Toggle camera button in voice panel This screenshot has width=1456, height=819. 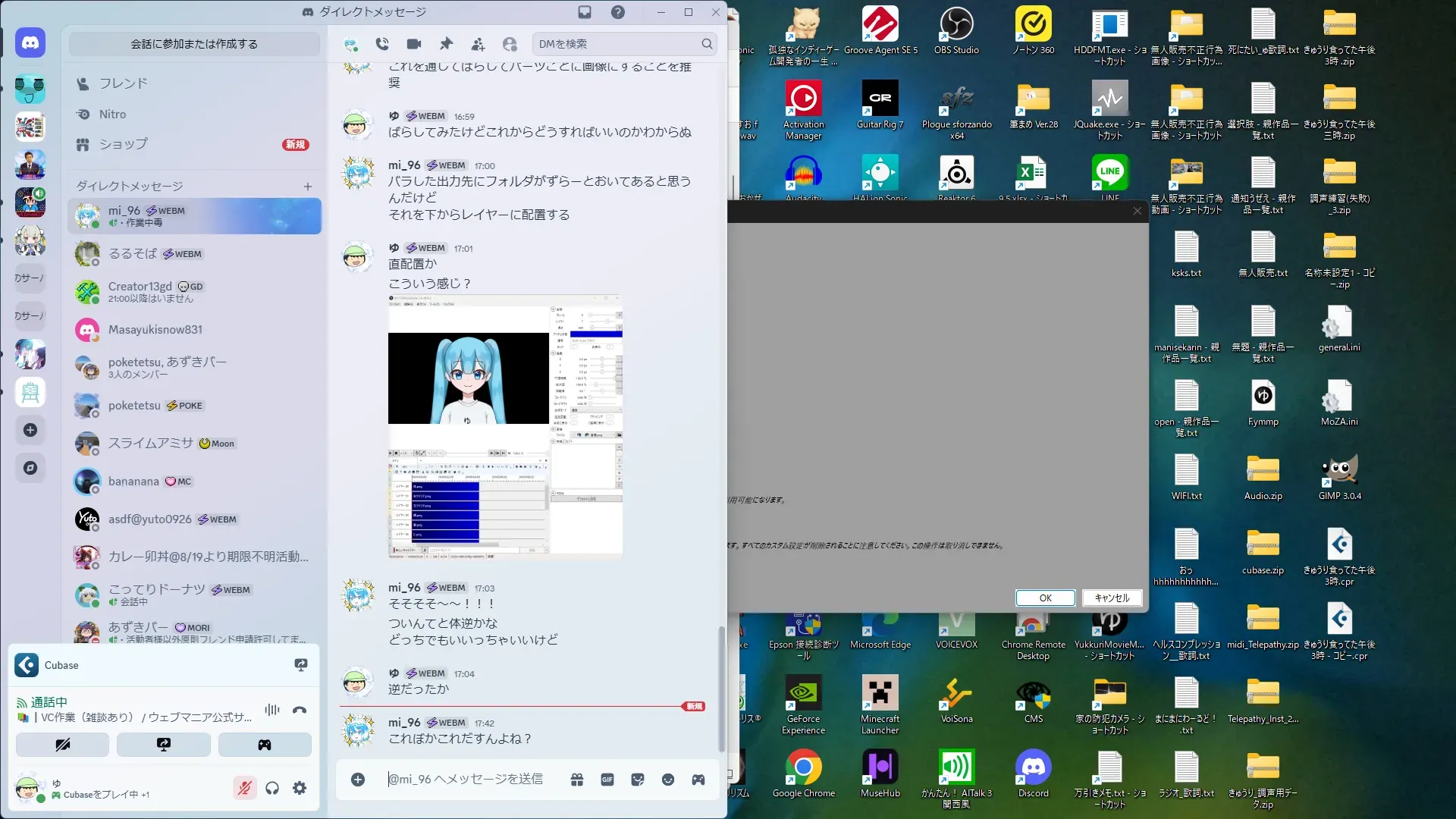point(62,745)
